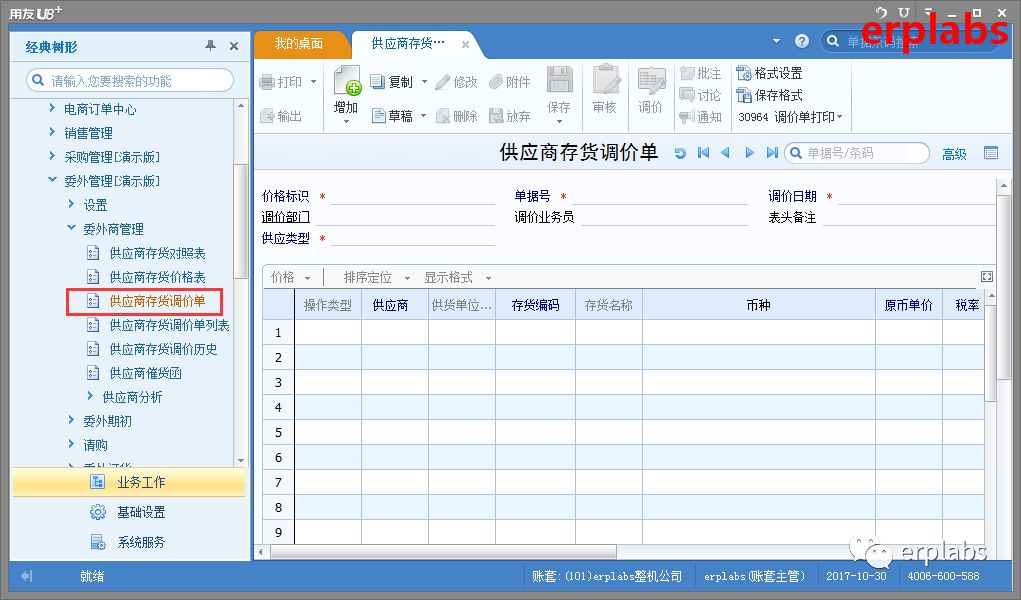Click the 单据号/条码 search field
Image resolution: width=1021 pixels, height=600 pixels.
pyautogui.click(x=857, y=153)
